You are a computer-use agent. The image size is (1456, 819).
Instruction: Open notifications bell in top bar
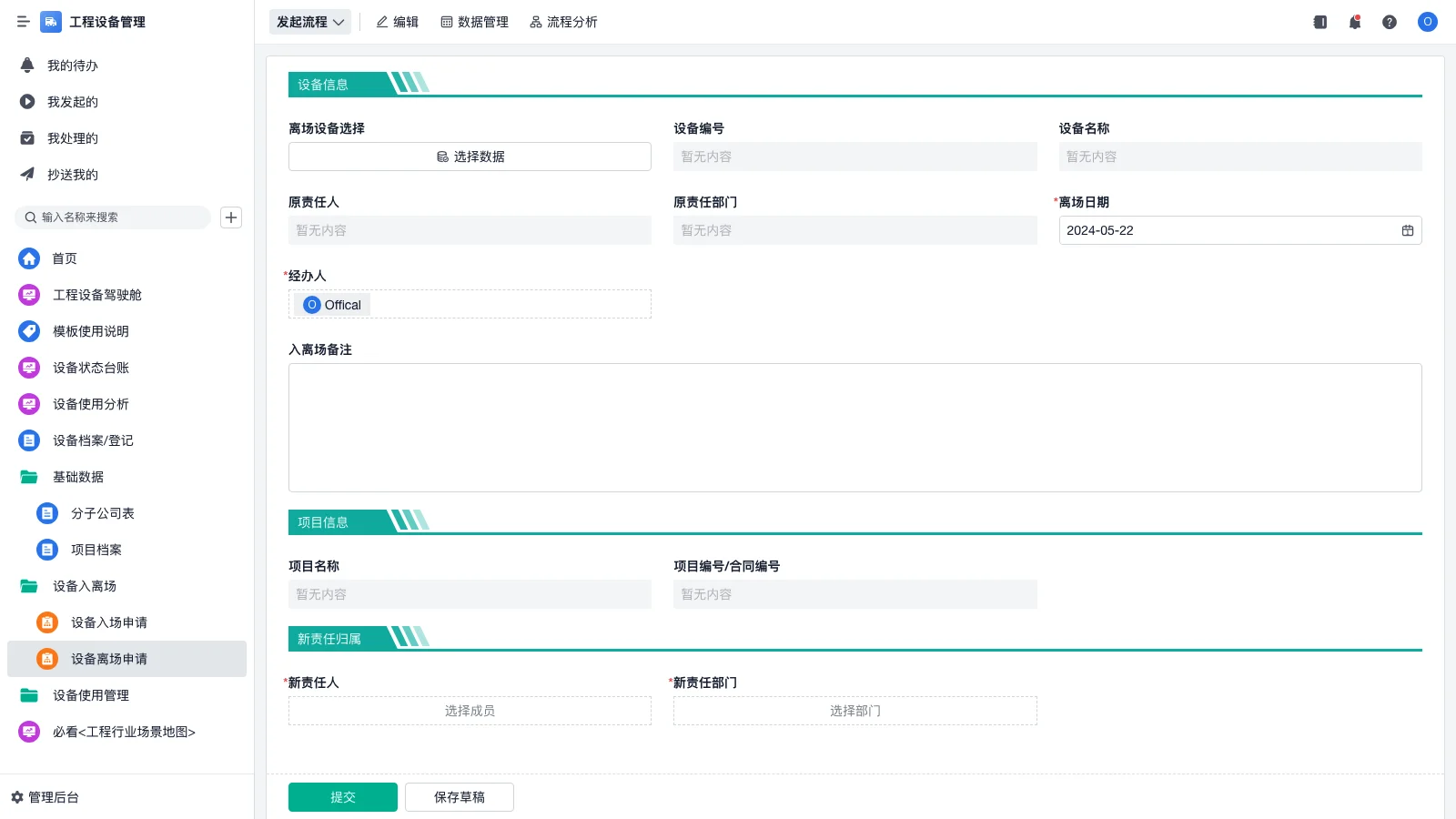click(1355, 22)
